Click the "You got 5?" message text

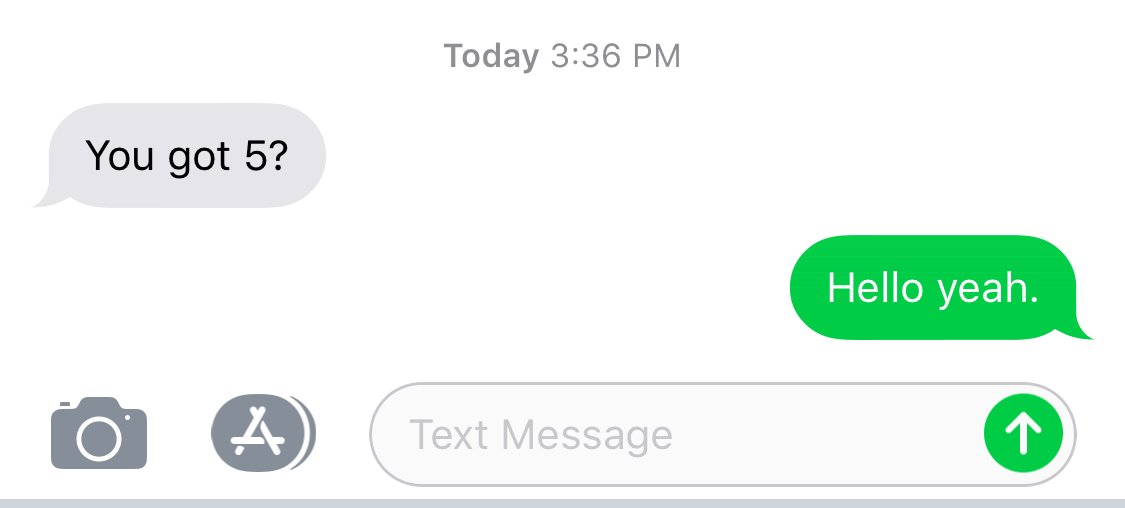pos(187,156)
